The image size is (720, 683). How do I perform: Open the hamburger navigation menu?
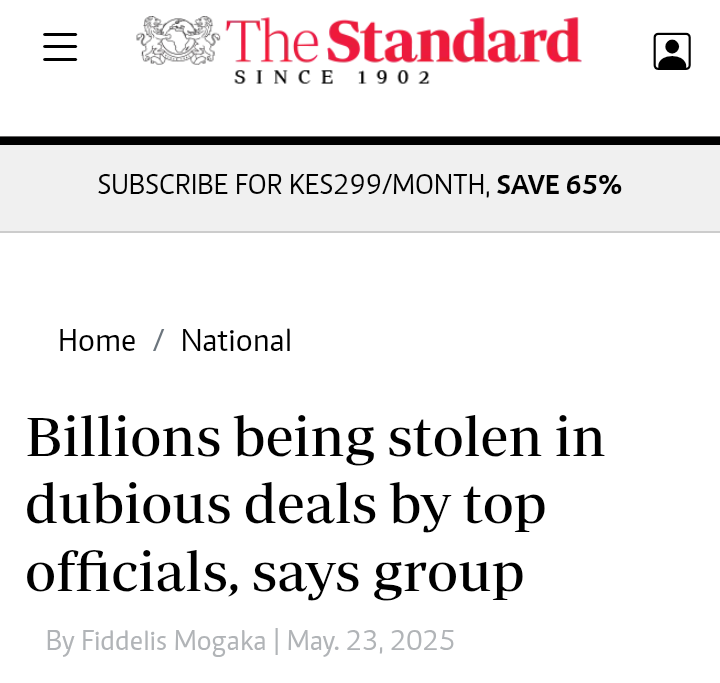[60, 47]
